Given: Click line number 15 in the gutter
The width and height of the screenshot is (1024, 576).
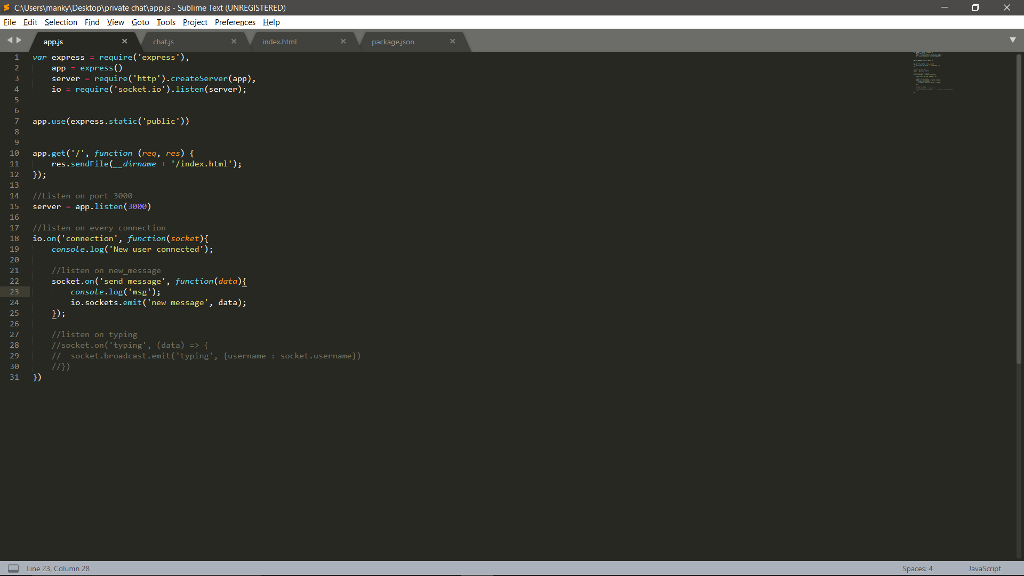Looking at the screenshot, I should [x=16, y=206].
